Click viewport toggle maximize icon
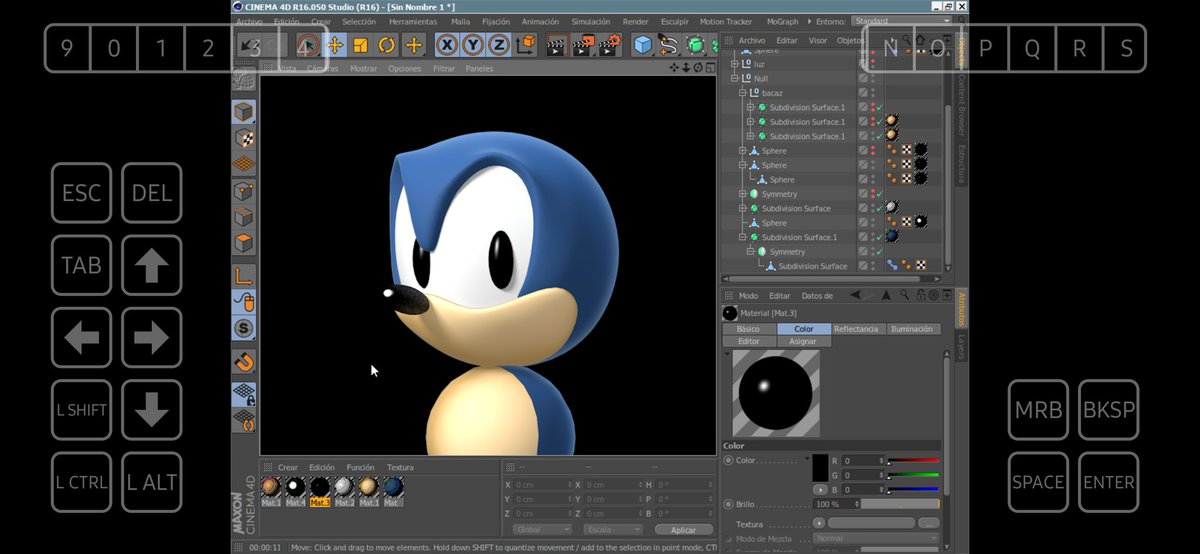Viewport: 1200px width, 554px height. click(x=711, y=68)
